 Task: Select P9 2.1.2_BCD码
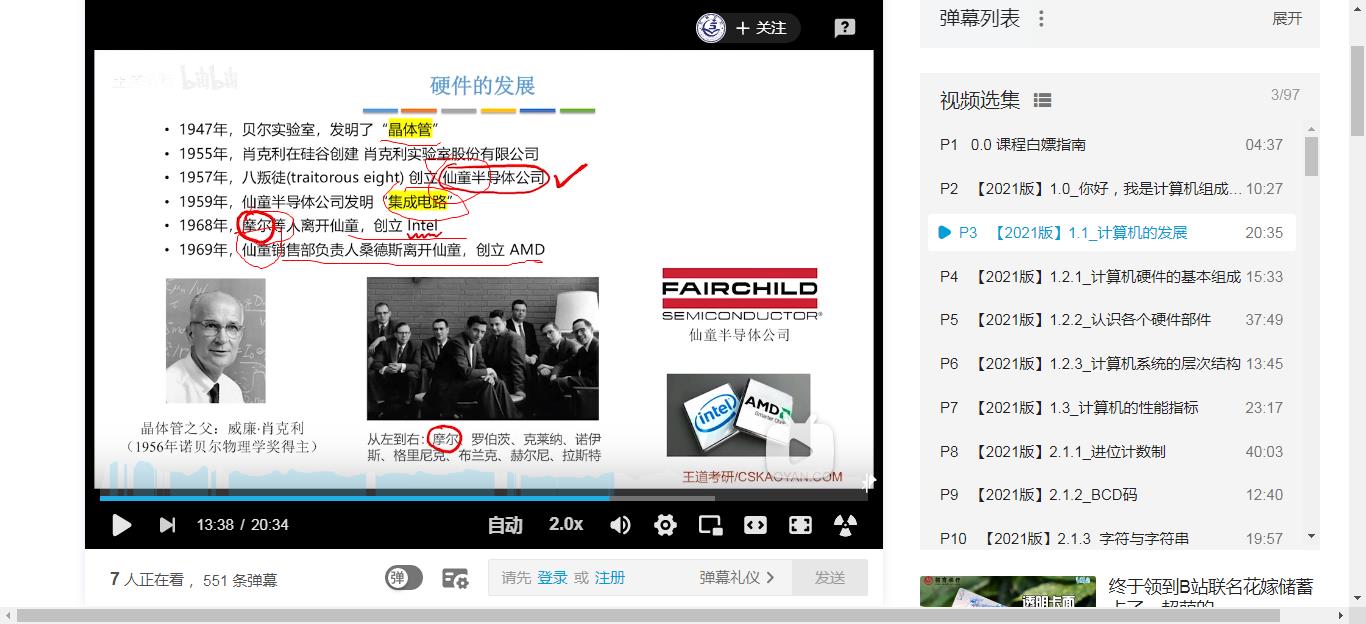[1112, 495]
